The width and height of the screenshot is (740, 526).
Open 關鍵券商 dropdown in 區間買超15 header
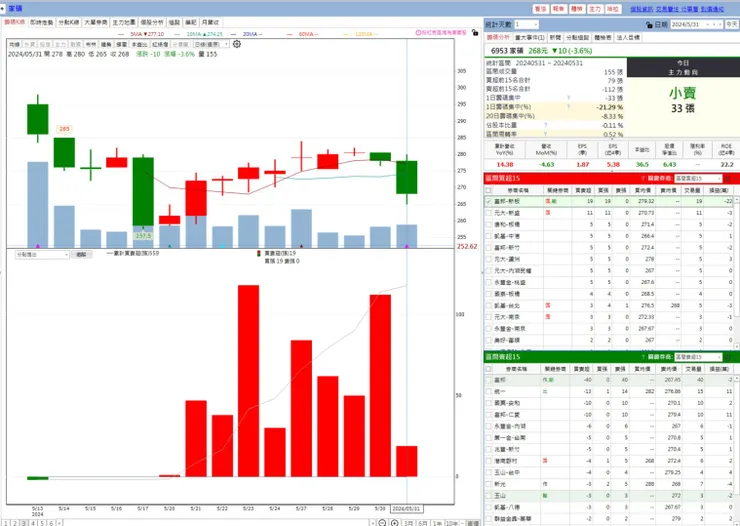tap(698, 178)
